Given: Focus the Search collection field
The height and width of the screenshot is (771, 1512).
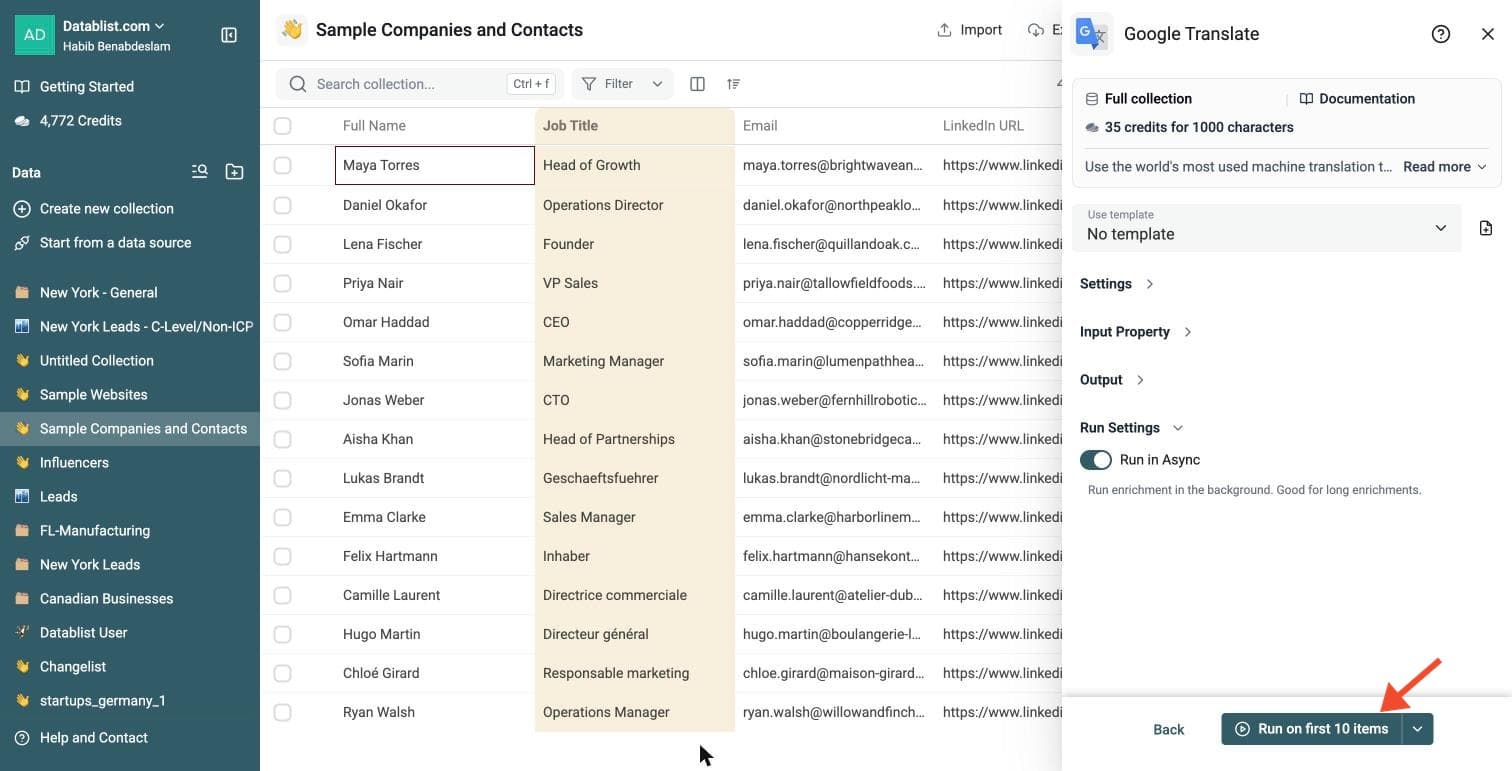Looking at the screenshot, I should 420,84.
